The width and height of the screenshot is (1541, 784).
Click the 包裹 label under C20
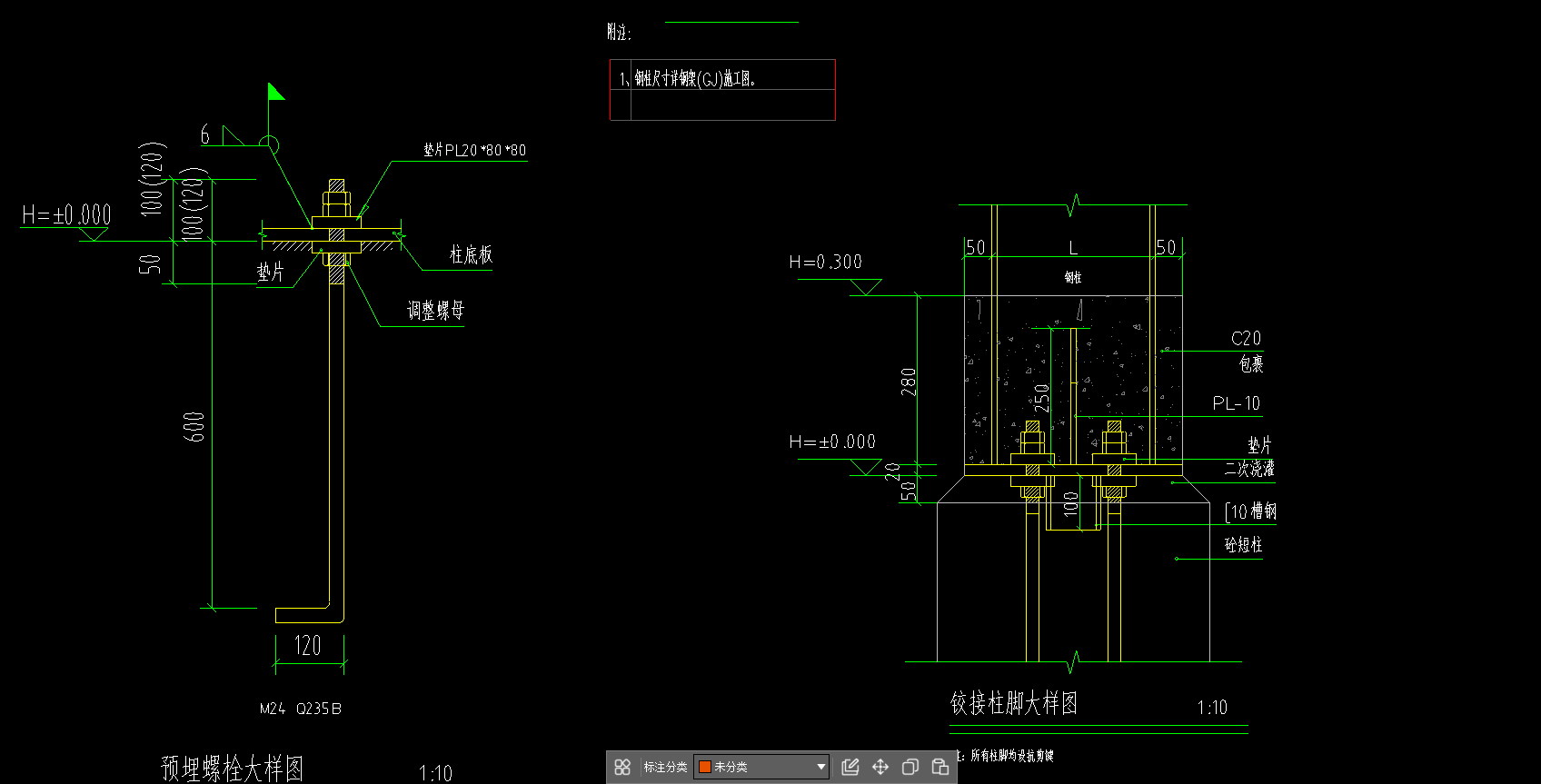1251,364
